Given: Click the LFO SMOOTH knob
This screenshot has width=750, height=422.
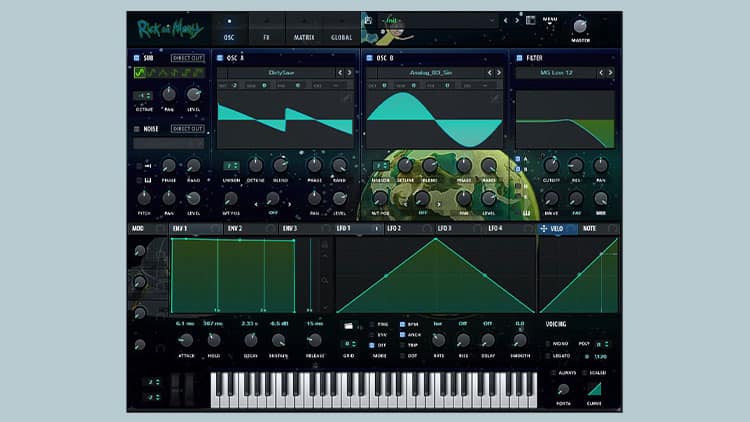Looking at the screenshot, I should coord(519,340).
